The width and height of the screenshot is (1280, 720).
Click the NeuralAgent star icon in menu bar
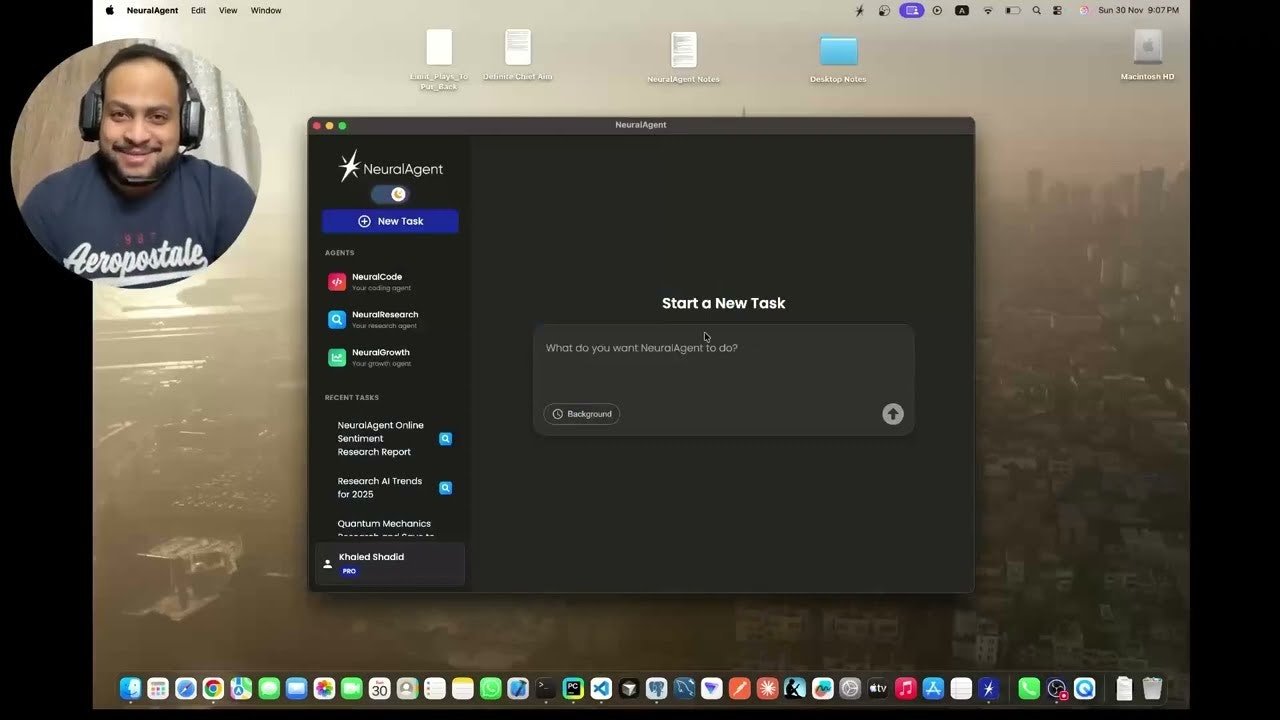point(859,10)
